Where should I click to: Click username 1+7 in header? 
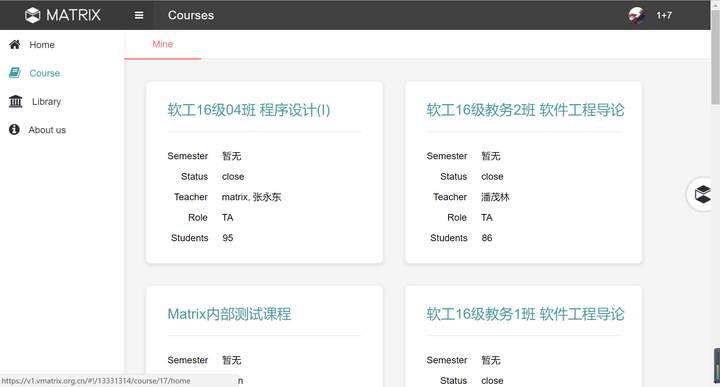pyautogui.click(x=664, y=15)
